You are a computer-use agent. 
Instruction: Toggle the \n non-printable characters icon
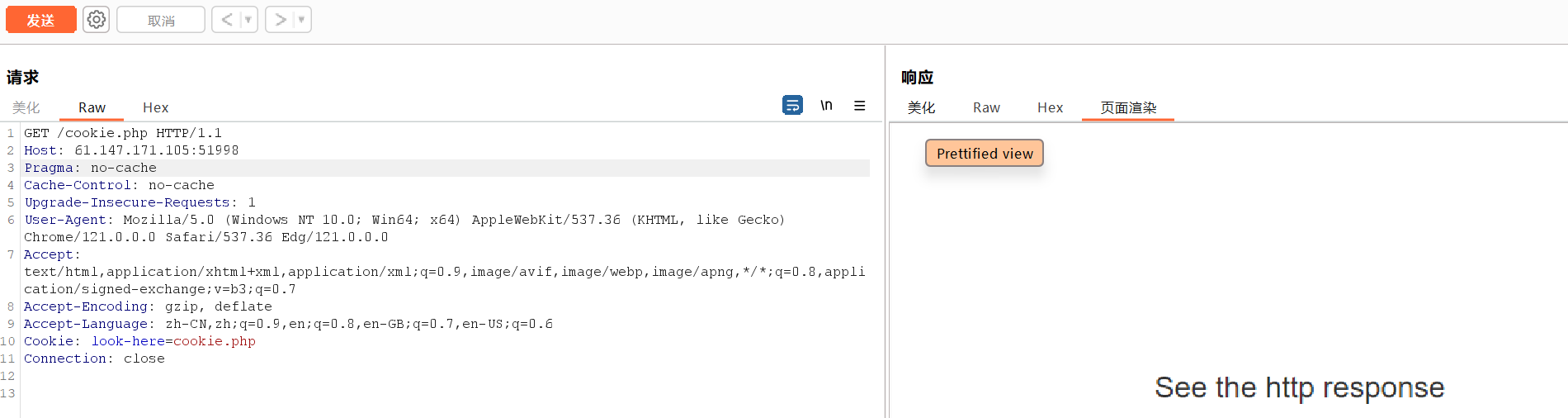826,105
